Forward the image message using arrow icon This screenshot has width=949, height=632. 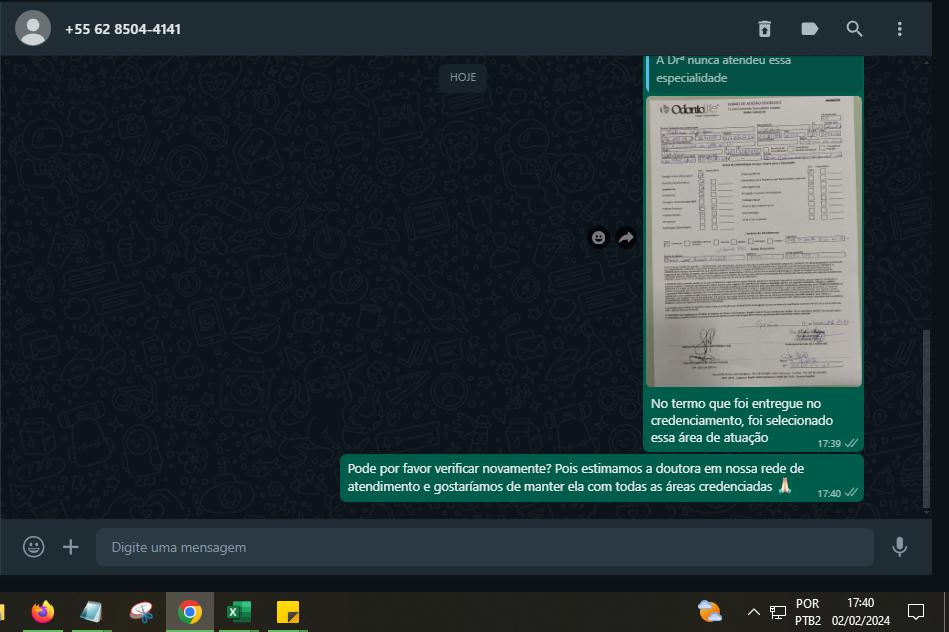626,238
